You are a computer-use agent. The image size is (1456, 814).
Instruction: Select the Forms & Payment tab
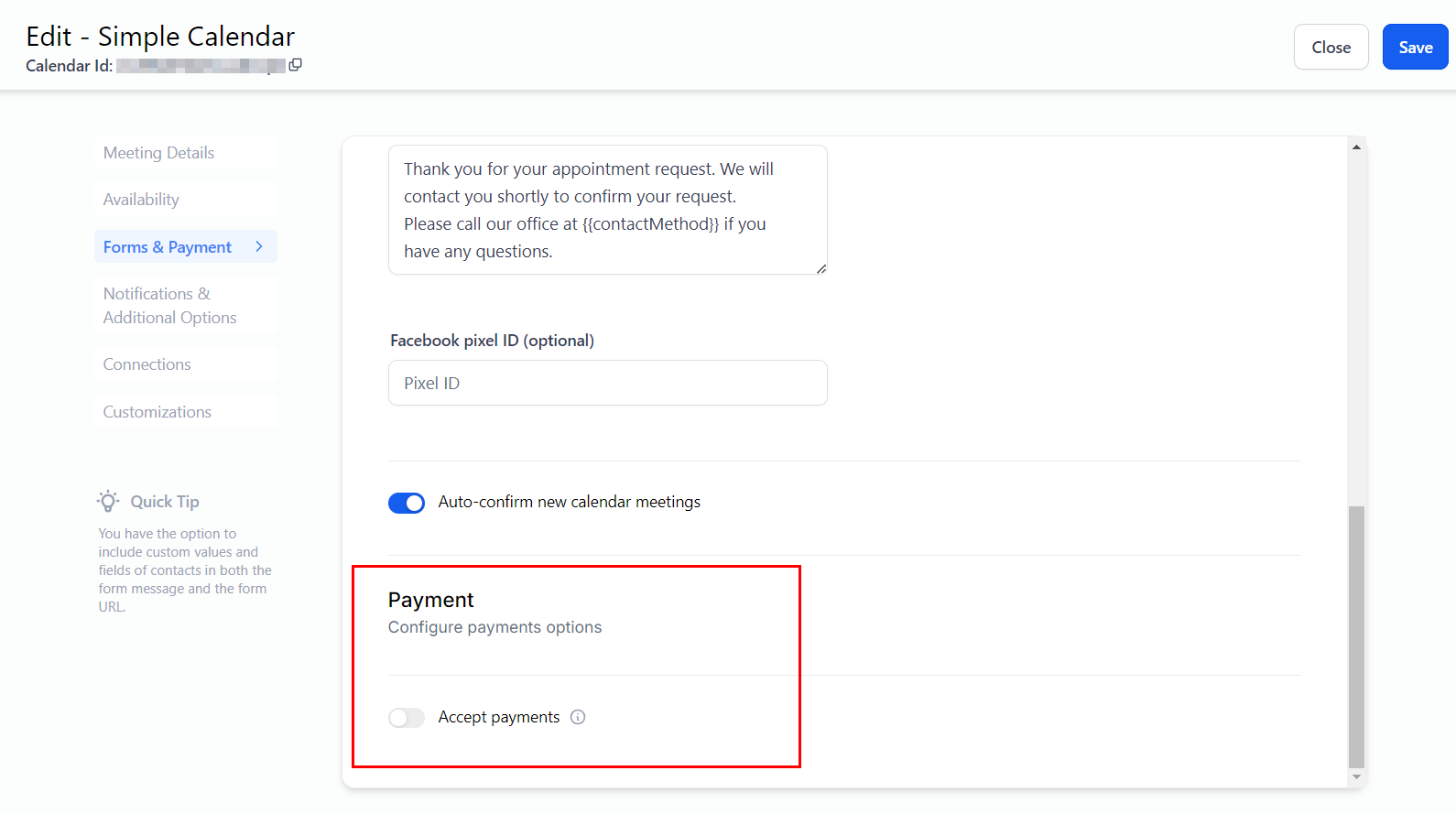coord(168,247)
